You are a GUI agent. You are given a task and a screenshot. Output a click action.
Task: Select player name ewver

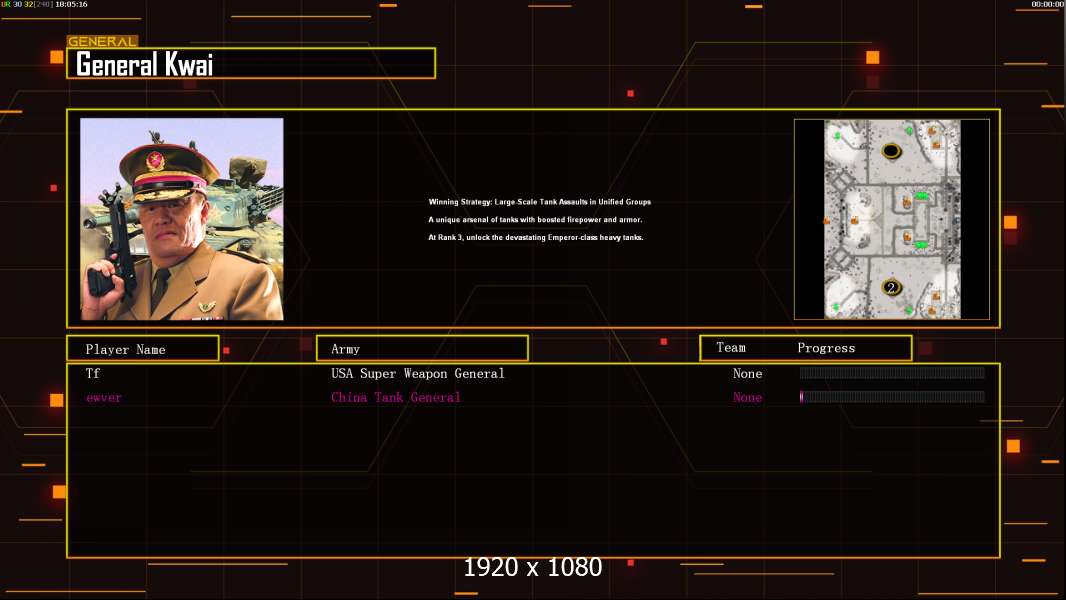[x=103, y=398]
